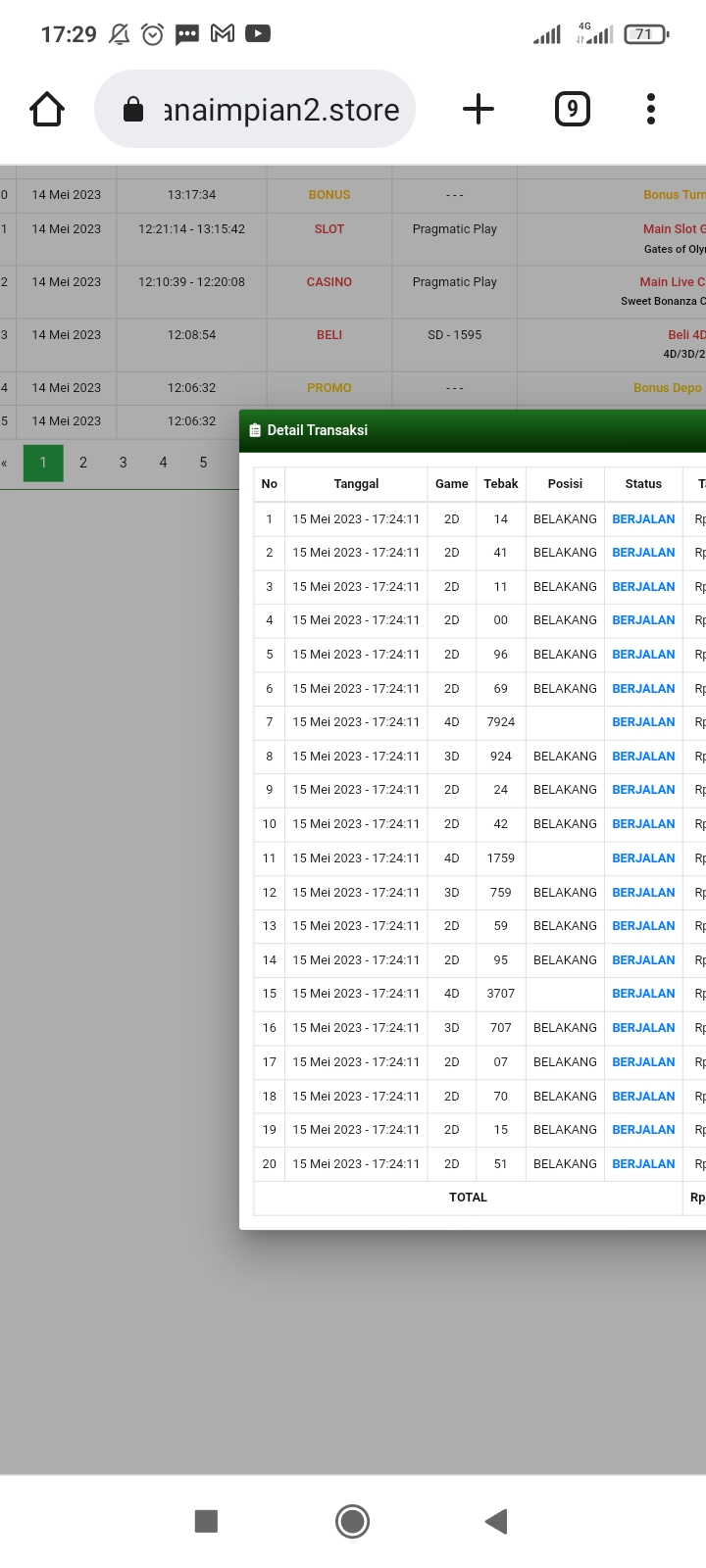Tap the address bar URL field
706x1568 pixels.
[281, 110]
